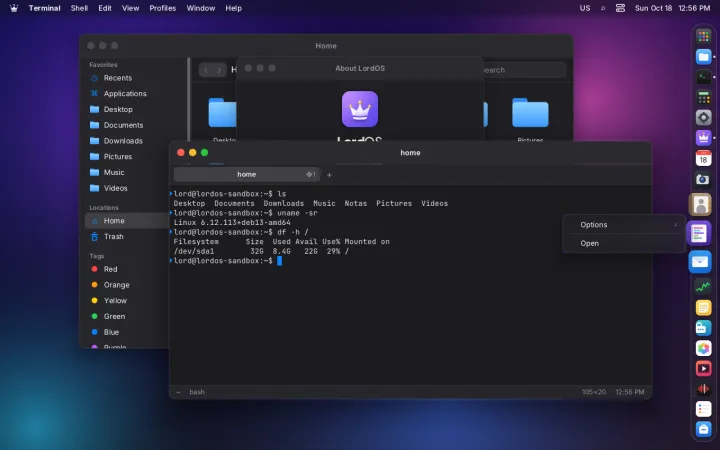Open the Calendar icon showing 18

pyautogui.click(x=703, y=158)
